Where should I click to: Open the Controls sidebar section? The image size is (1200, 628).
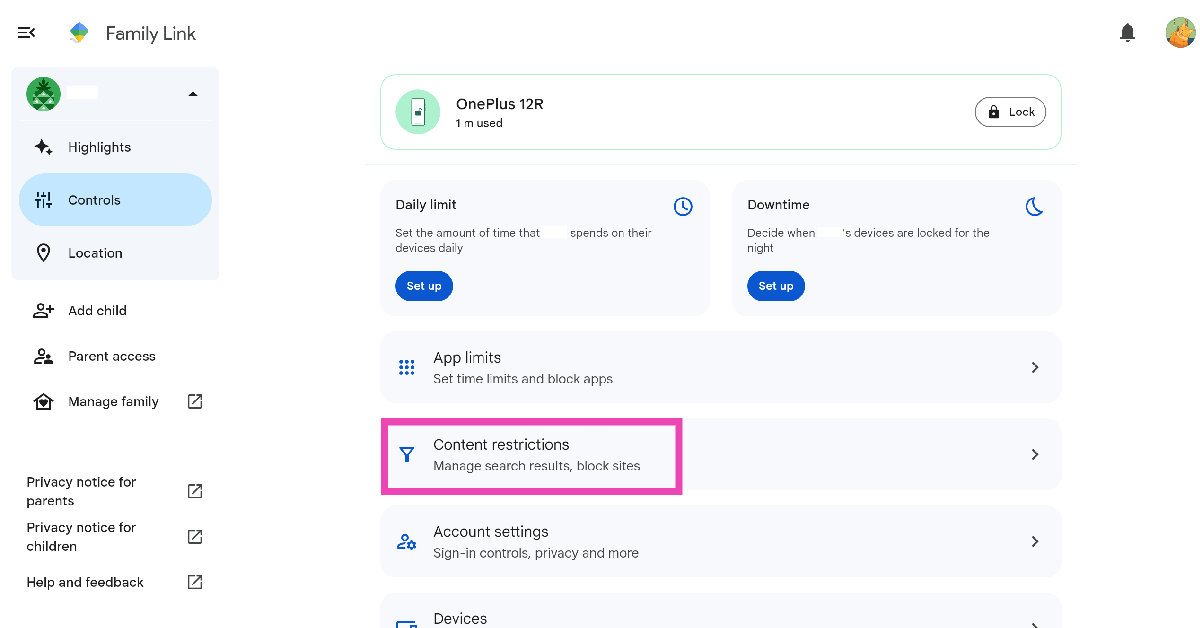pyautogui.click(x=94, y=200)
